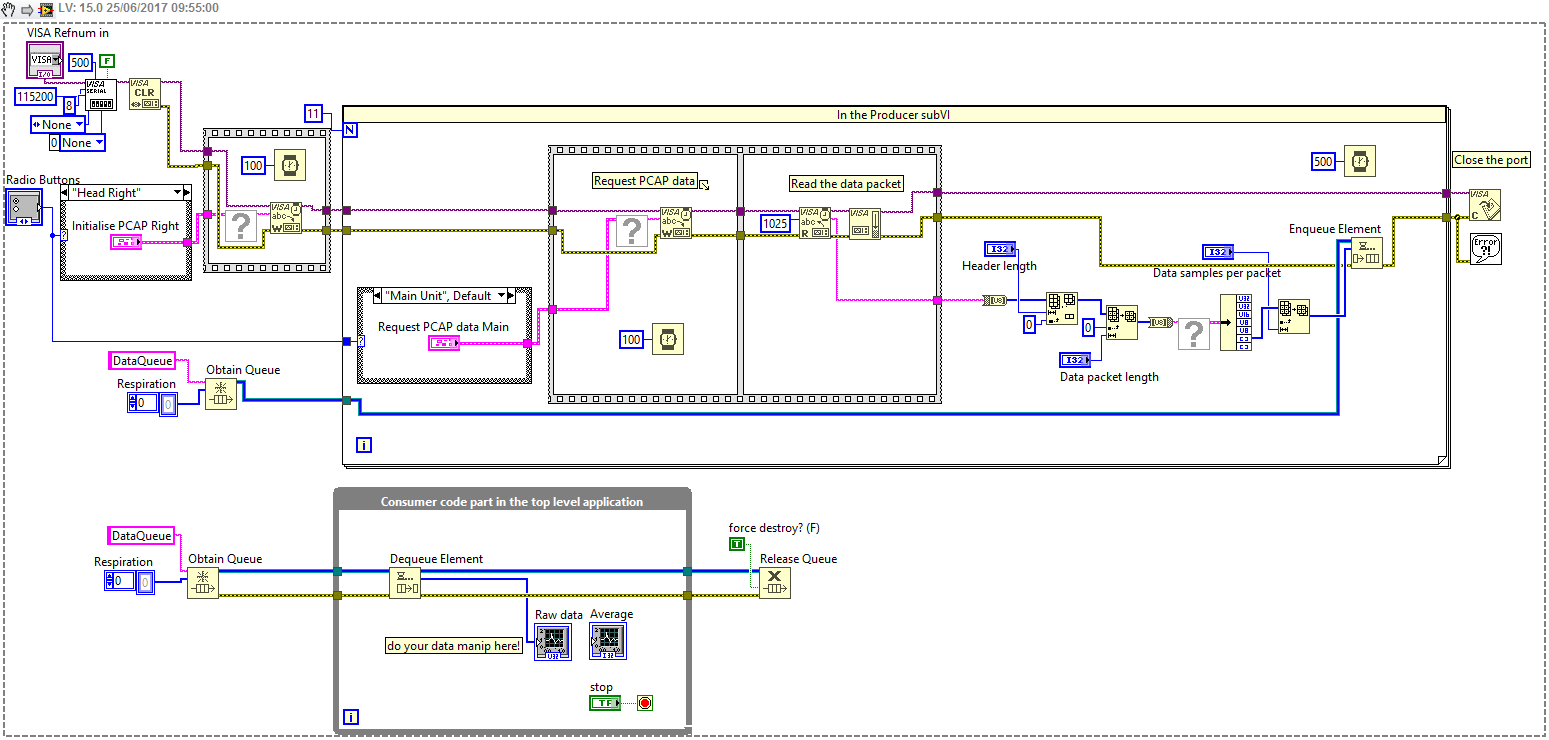The width and height of the screenshot is (1549, 740).
Task: Select the upper Obtain Queue node in the producer
Action: 222,394
